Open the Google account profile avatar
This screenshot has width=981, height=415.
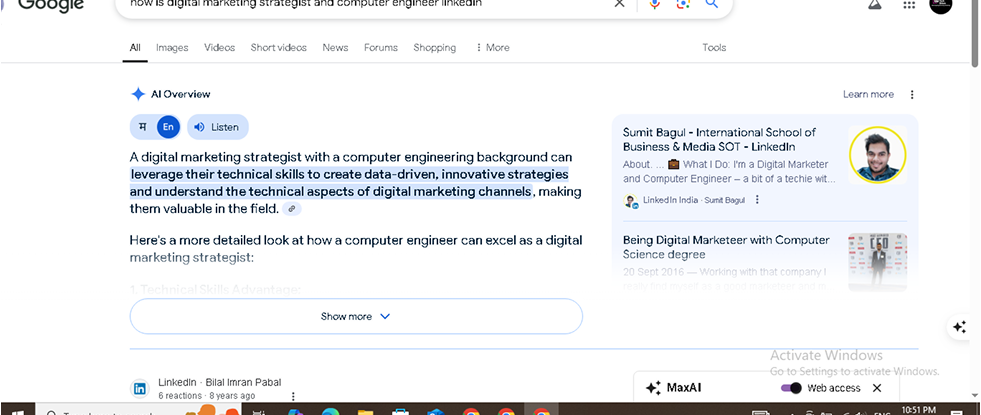(940, 5)
